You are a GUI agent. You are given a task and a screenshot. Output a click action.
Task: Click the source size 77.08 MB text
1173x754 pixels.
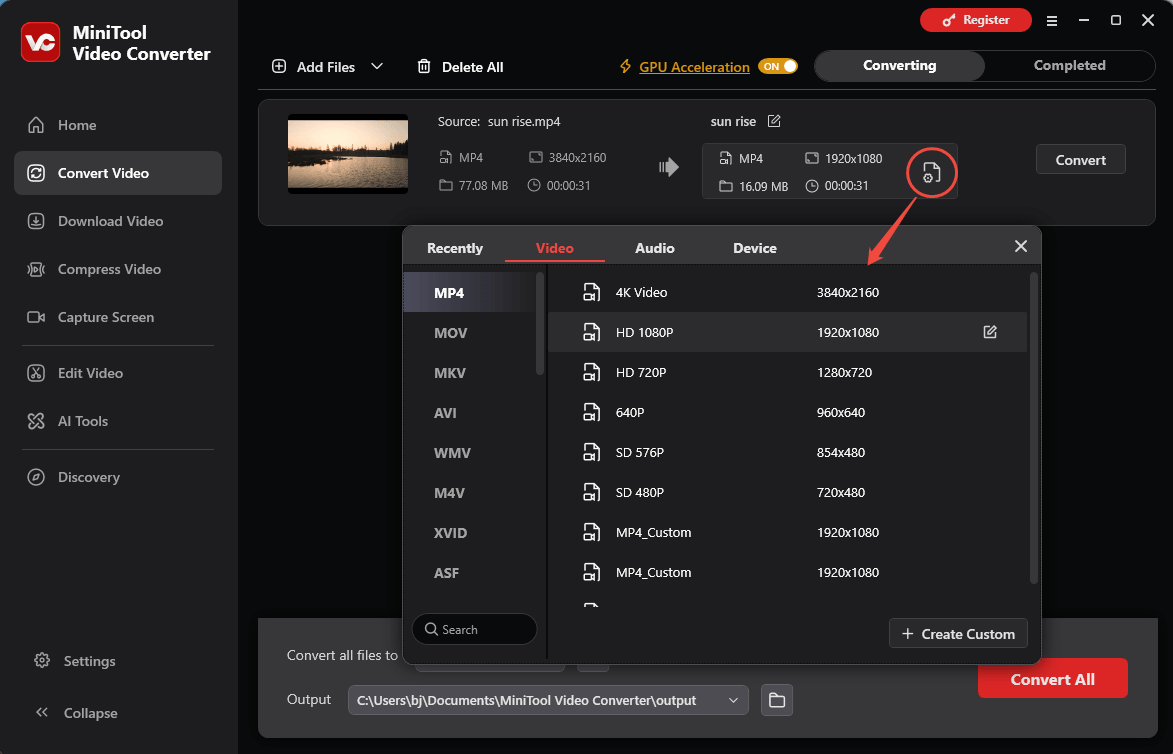coord(483,186)
